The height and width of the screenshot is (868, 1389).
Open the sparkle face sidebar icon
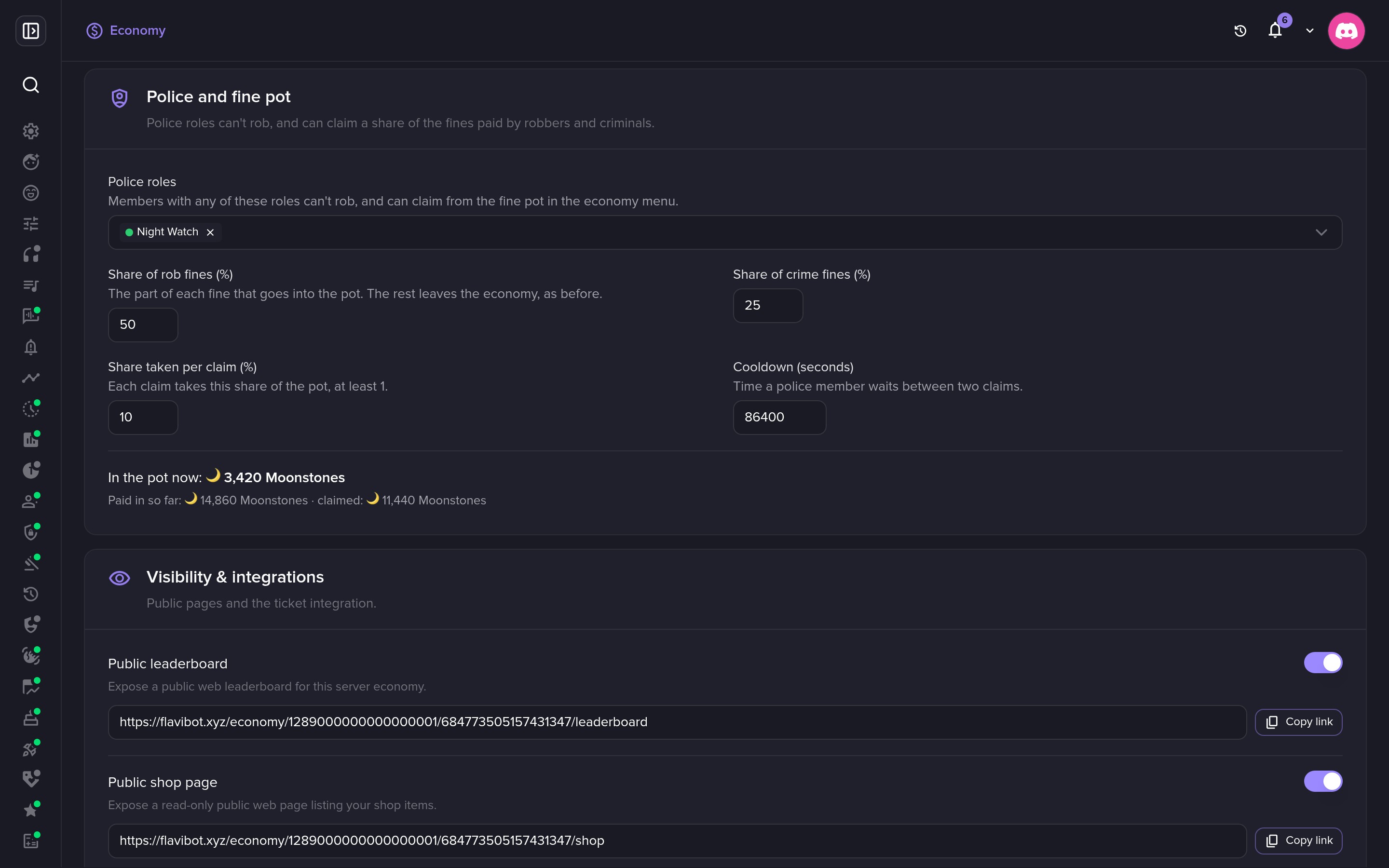coord(30,162)
